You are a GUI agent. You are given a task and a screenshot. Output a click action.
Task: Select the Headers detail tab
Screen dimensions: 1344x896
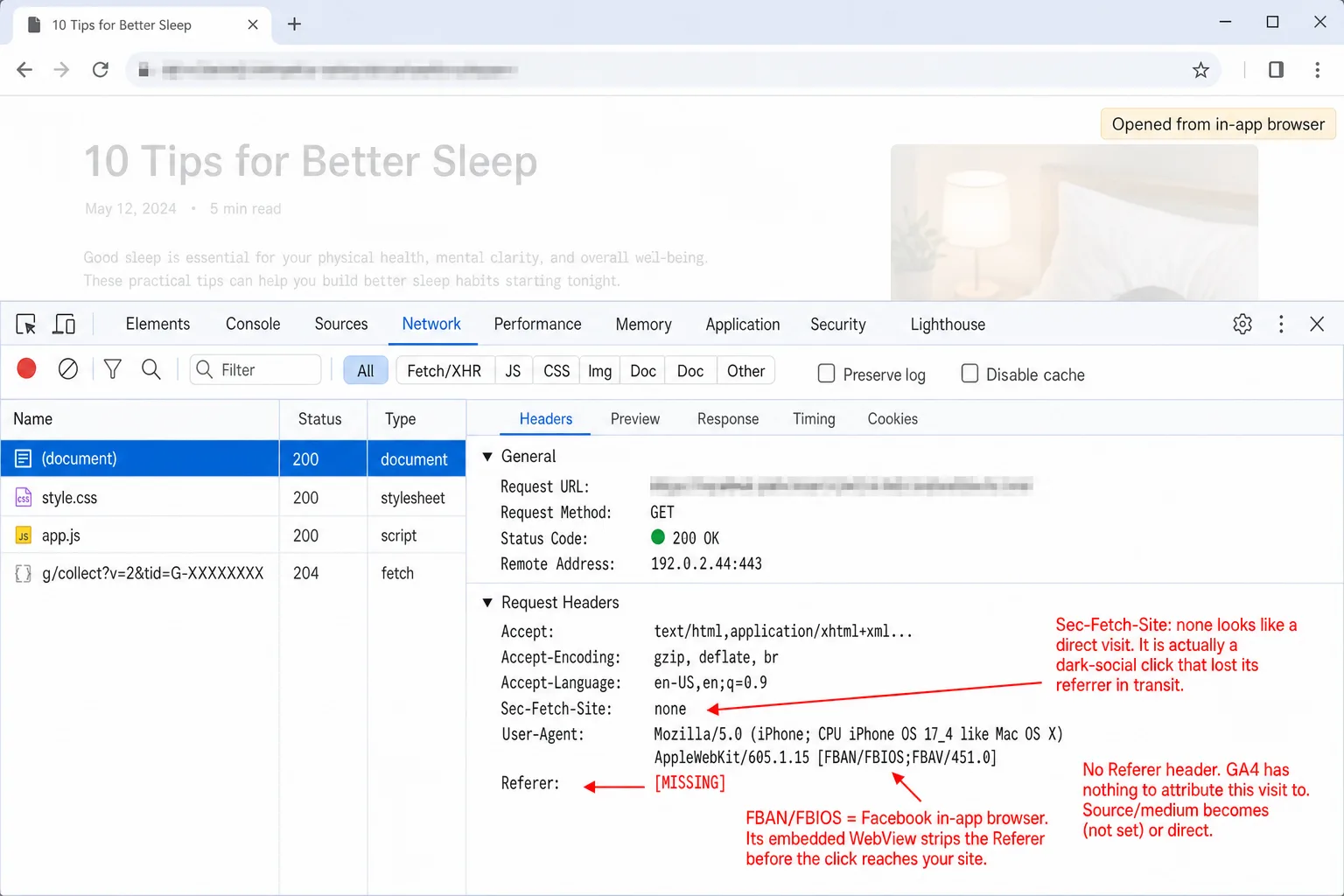tap(546, 419)
